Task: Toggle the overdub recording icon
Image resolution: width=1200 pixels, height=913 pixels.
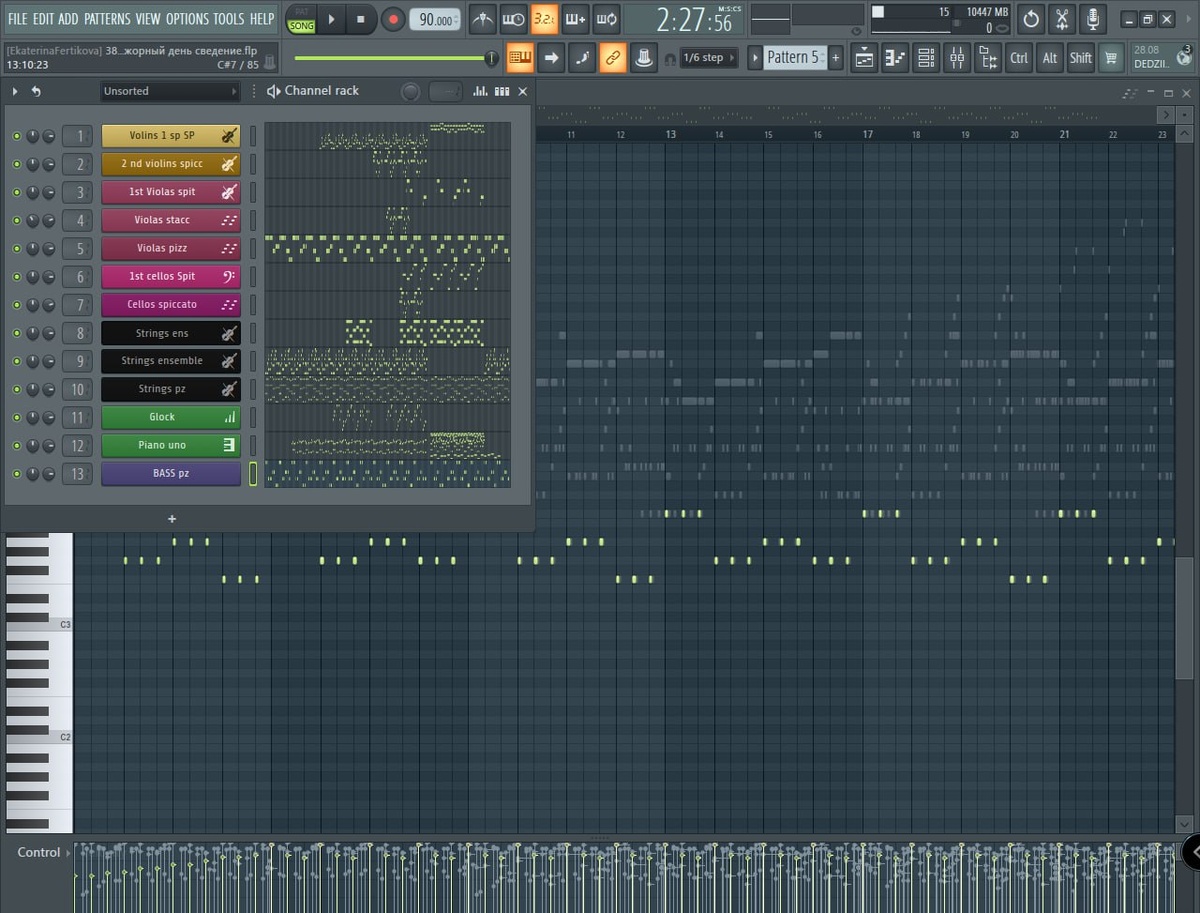Action: coord(575,19)
